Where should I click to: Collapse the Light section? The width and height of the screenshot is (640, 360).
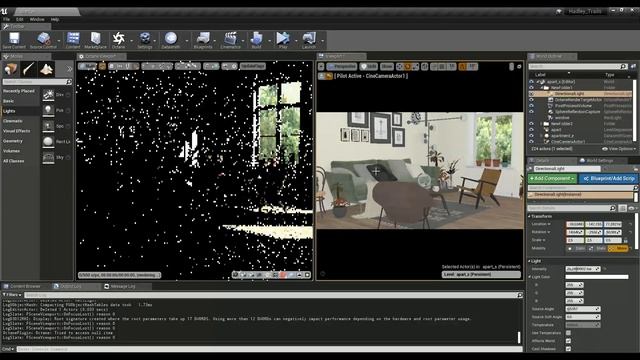point(529,261)
